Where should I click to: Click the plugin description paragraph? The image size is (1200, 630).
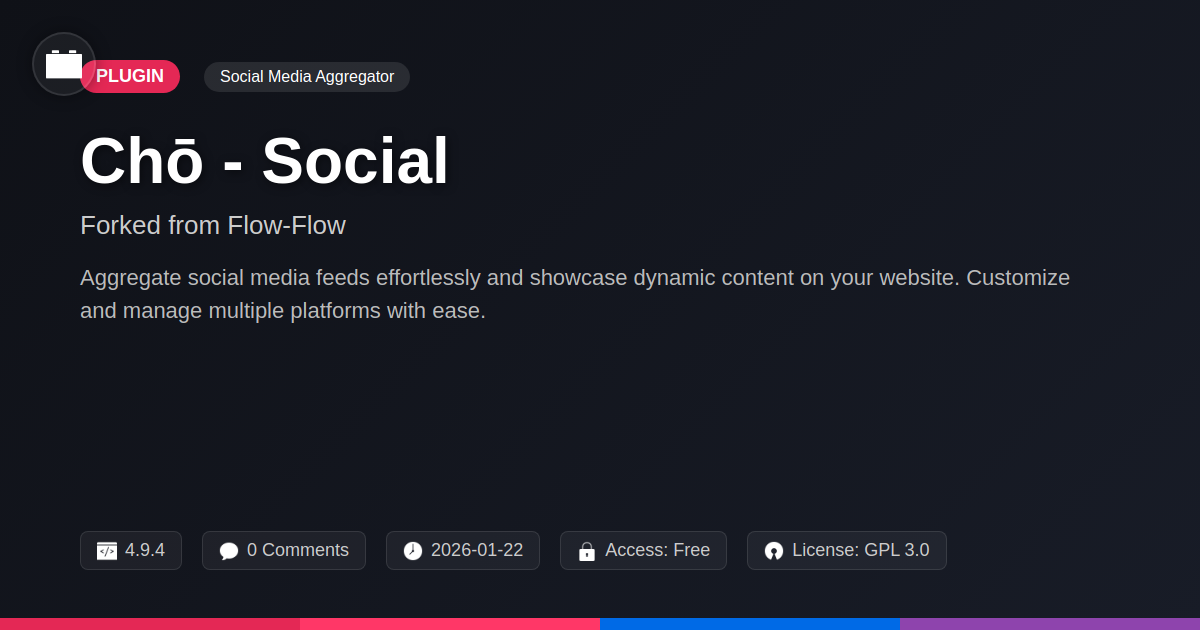(575, 294)
